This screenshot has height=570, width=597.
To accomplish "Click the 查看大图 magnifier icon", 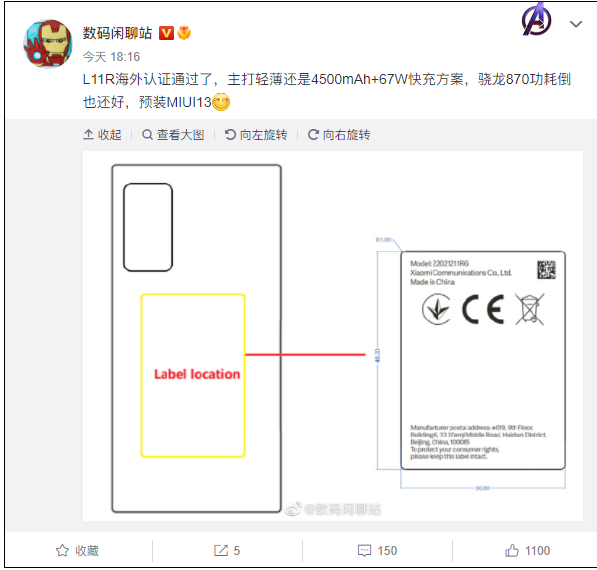I will (x=147, y=134).
